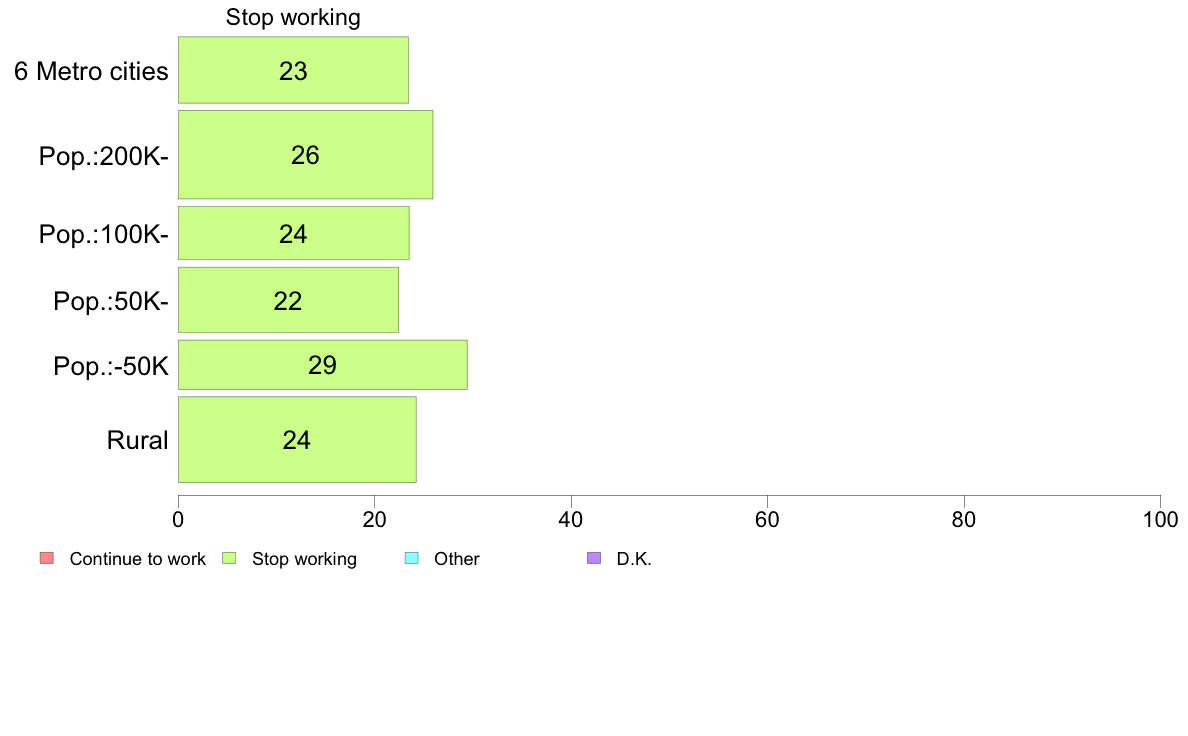Click the Other legend label
1188x736 pixels.
(x=457, y=559)
